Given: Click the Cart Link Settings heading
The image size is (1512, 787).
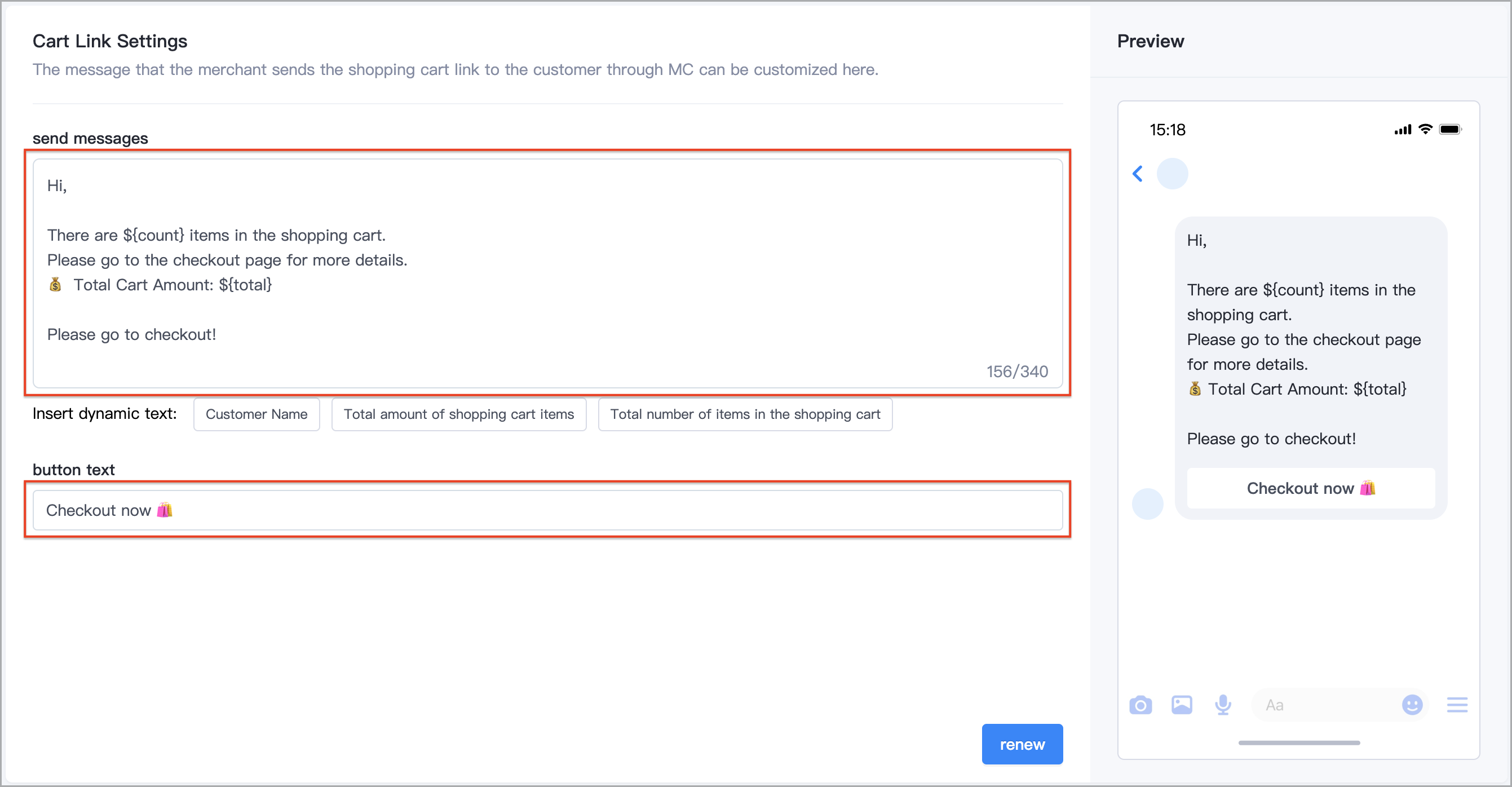Looking at the screenshot, I should [x=110, y=41].
